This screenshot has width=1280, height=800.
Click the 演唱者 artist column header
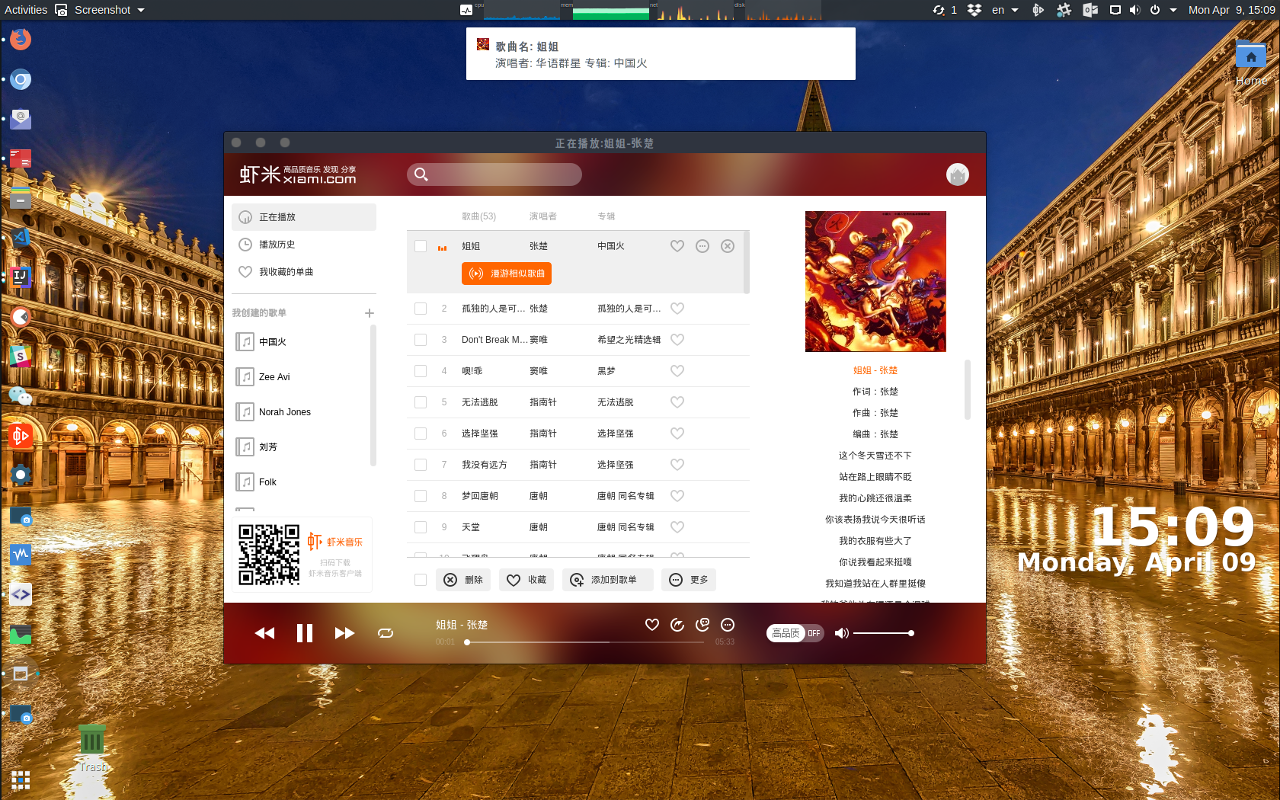coord(543,216)
